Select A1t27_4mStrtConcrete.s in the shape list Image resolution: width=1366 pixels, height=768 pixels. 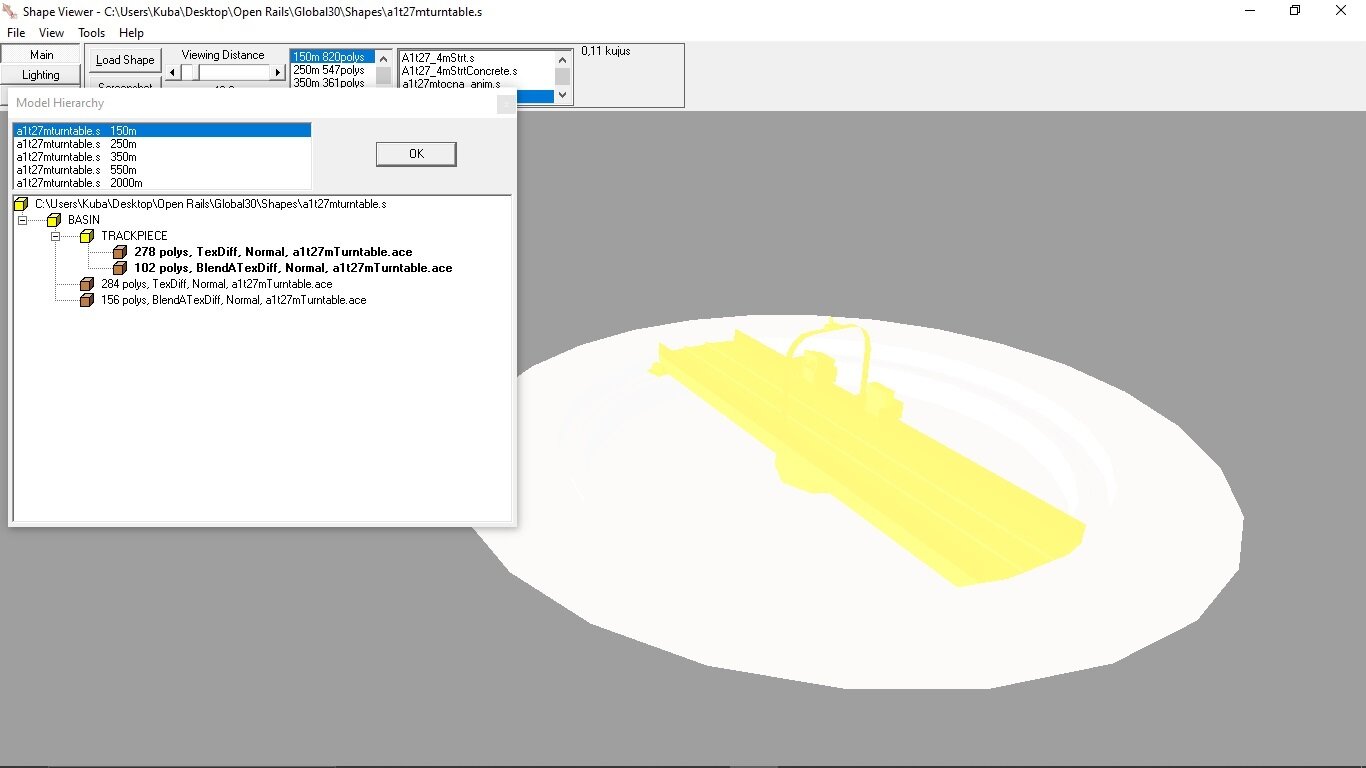coord(460,71)
